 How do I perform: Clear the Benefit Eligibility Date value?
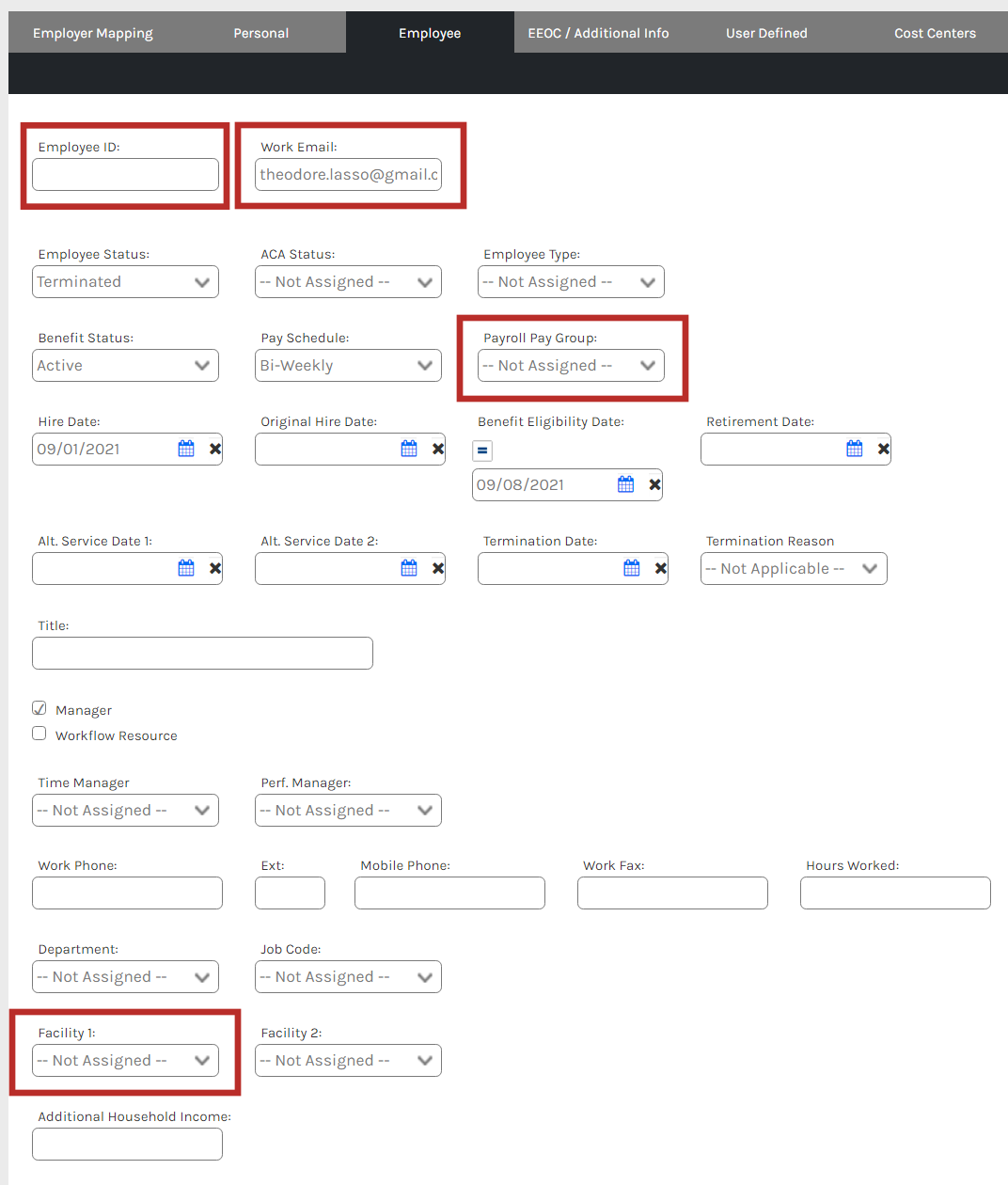tap(655, 484)
